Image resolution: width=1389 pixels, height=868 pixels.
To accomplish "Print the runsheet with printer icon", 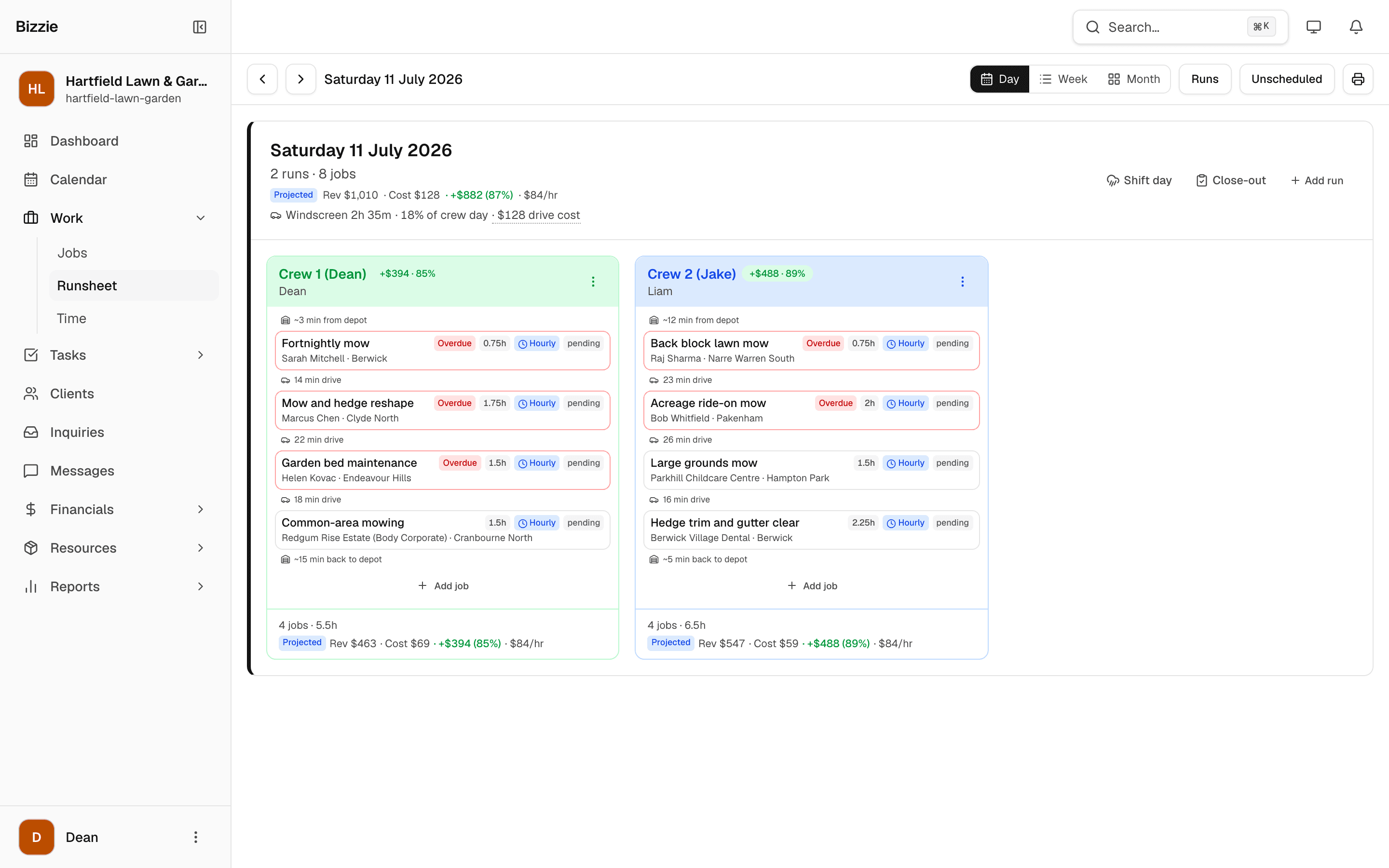I will pos(1358,79).
